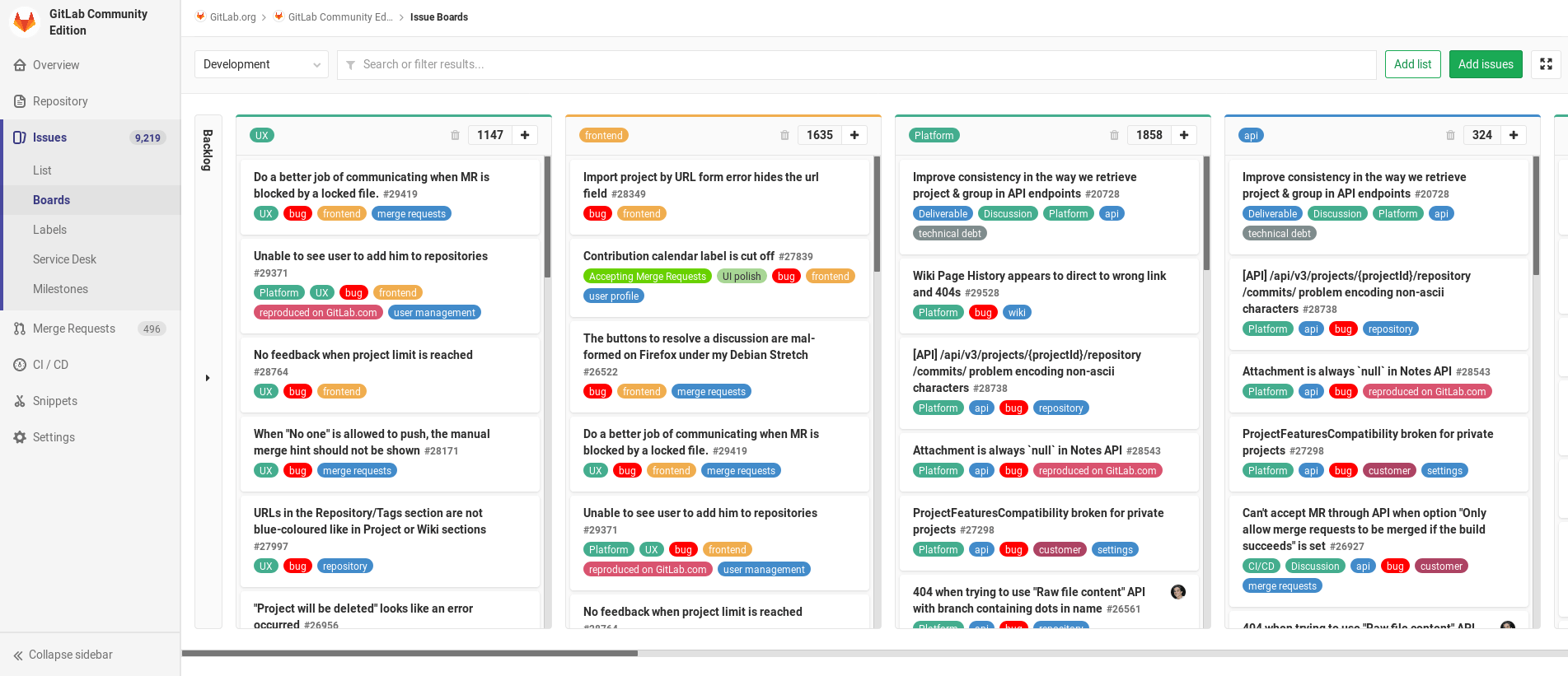Open the Labels submenu item

(49, 230)
